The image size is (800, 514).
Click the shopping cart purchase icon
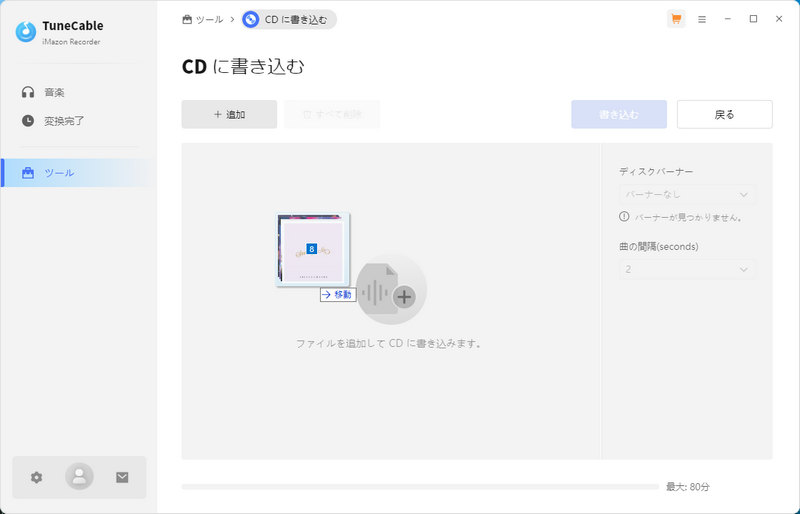(x=676, y=19)
